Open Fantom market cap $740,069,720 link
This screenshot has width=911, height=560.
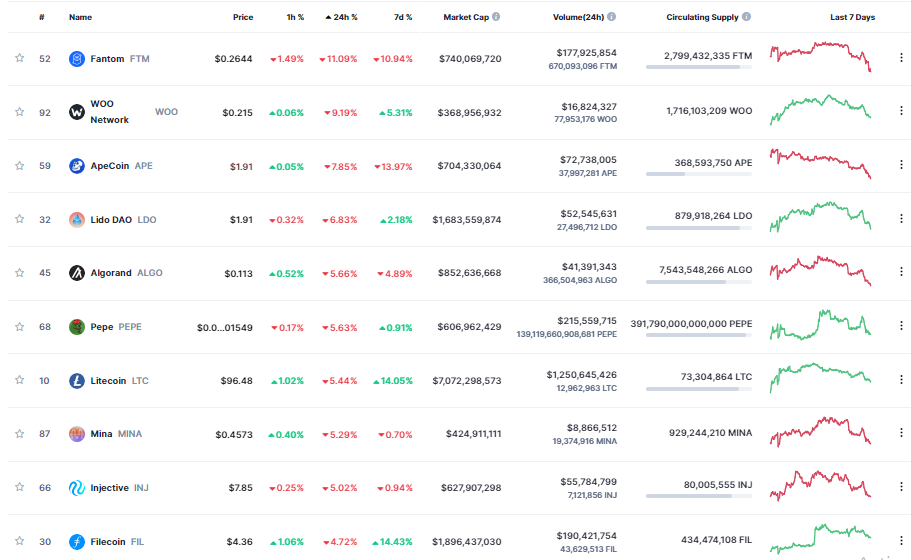tap(470, 59)
